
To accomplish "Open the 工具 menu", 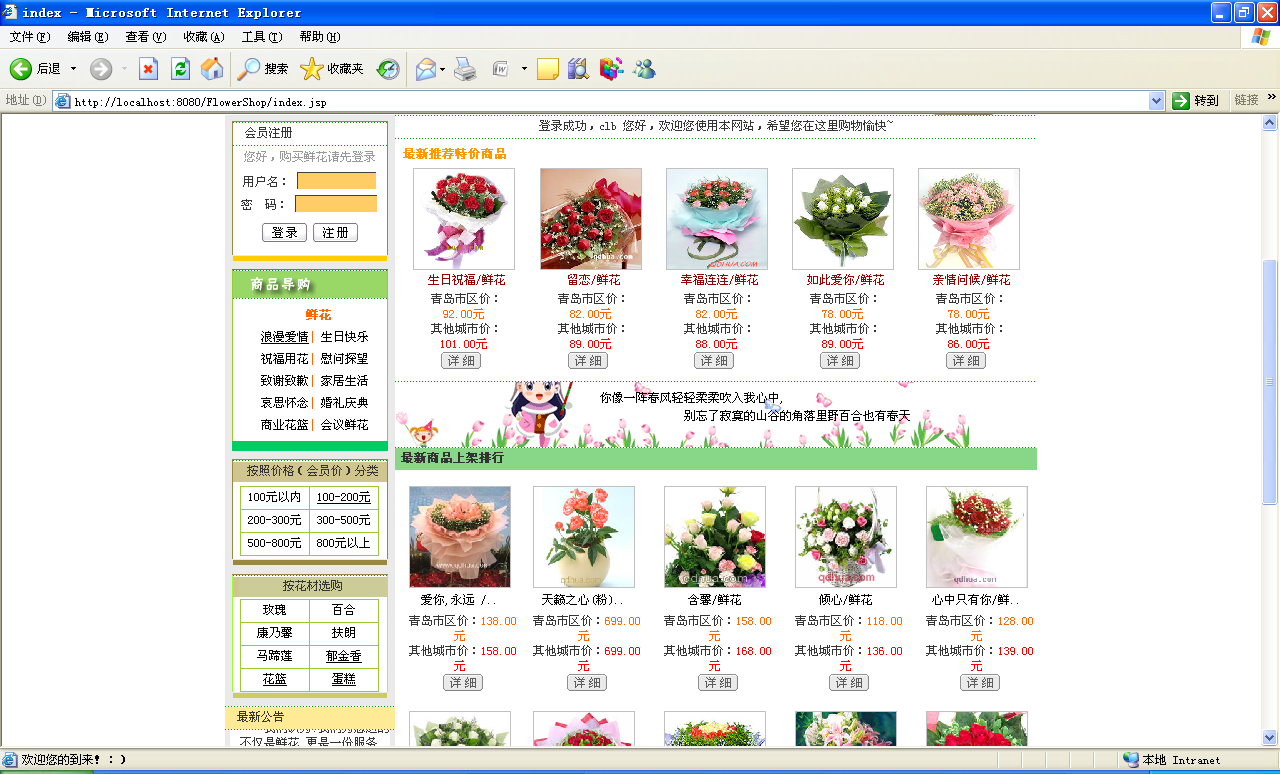I will pos(262,37).
